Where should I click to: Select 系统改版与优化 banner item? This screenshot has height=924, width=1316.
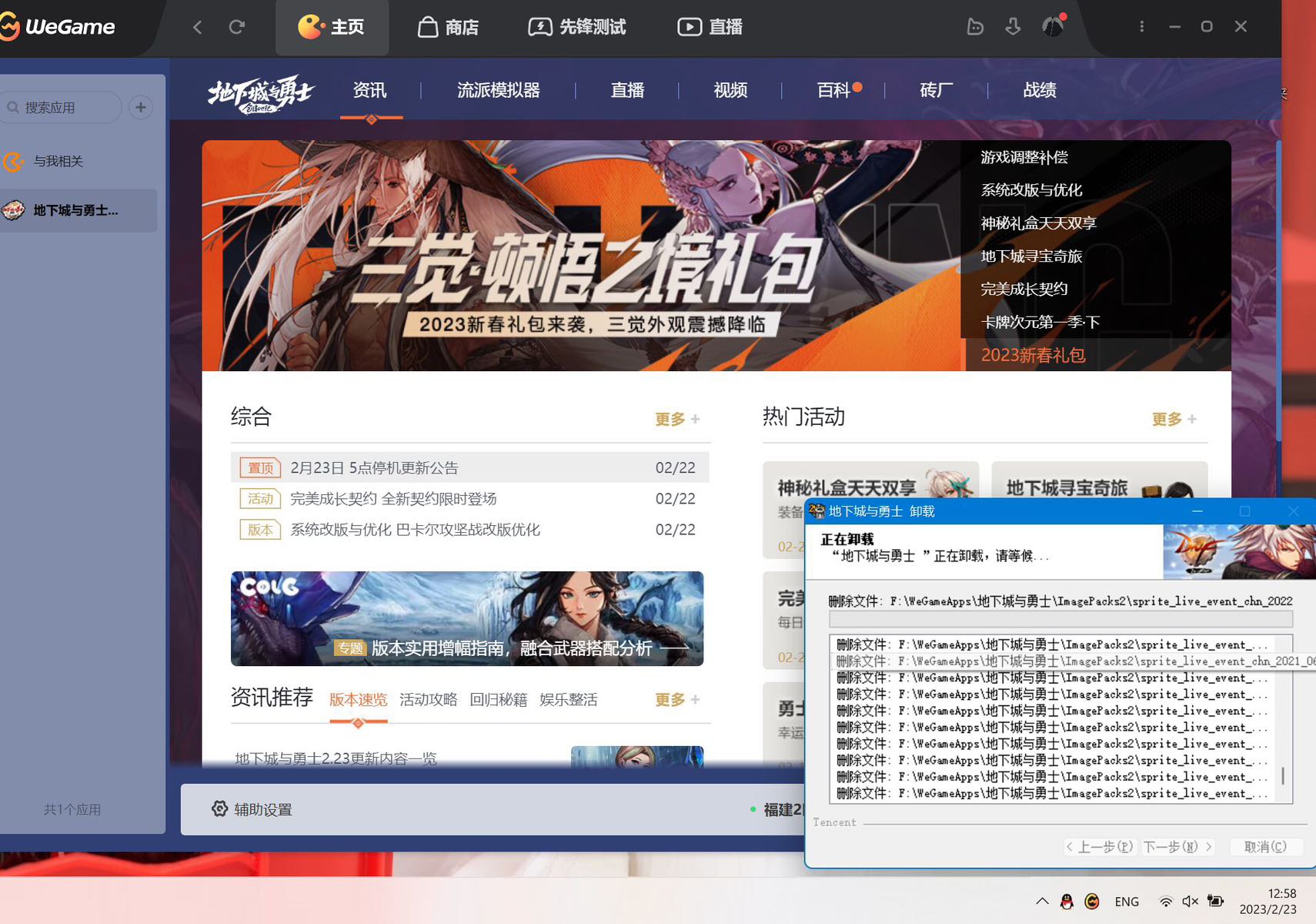[x=1031, y=190]
